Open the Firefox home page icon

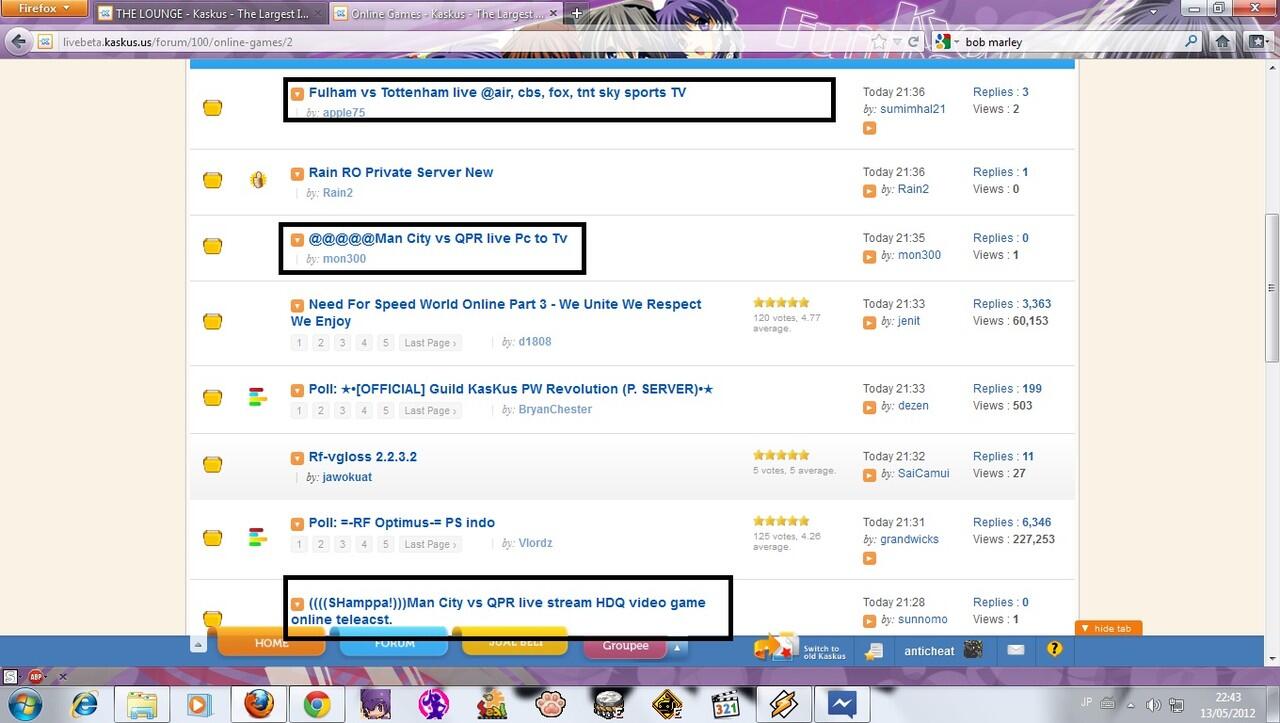coord(1222,42)
